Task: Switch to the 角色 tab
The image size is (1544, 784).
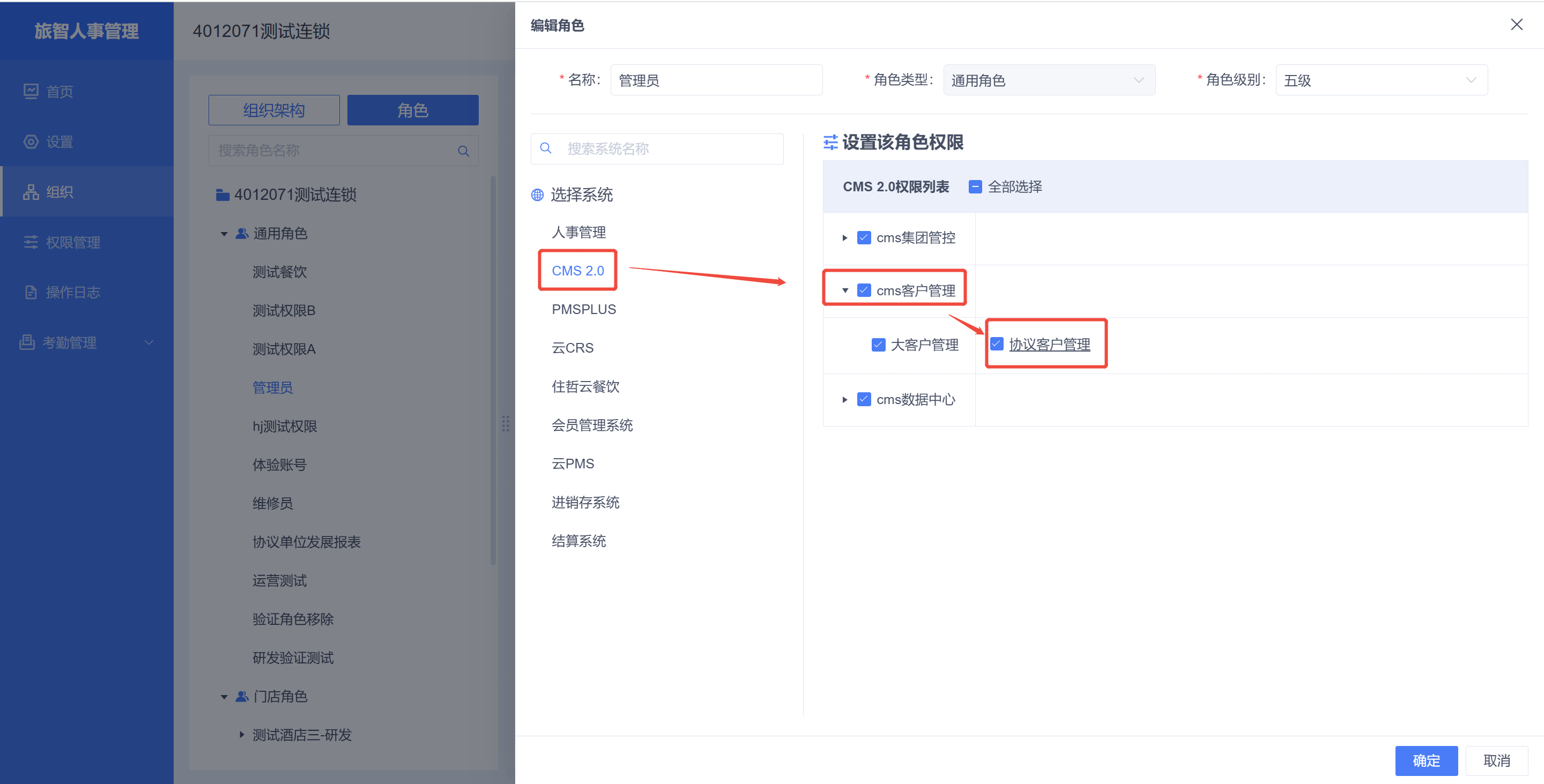Action: coord(412,110)
